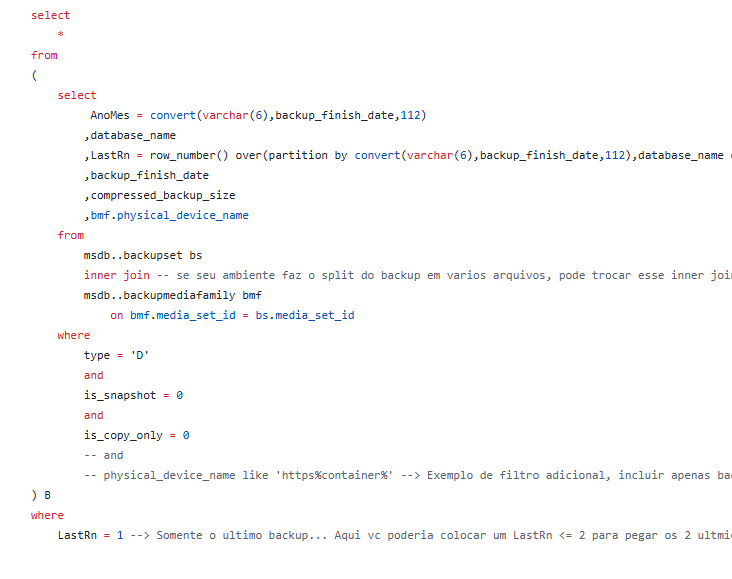The image size is (732, 579).
Task: Select bmf.physical_device_name in the column list
Action: tap(170, 216)
